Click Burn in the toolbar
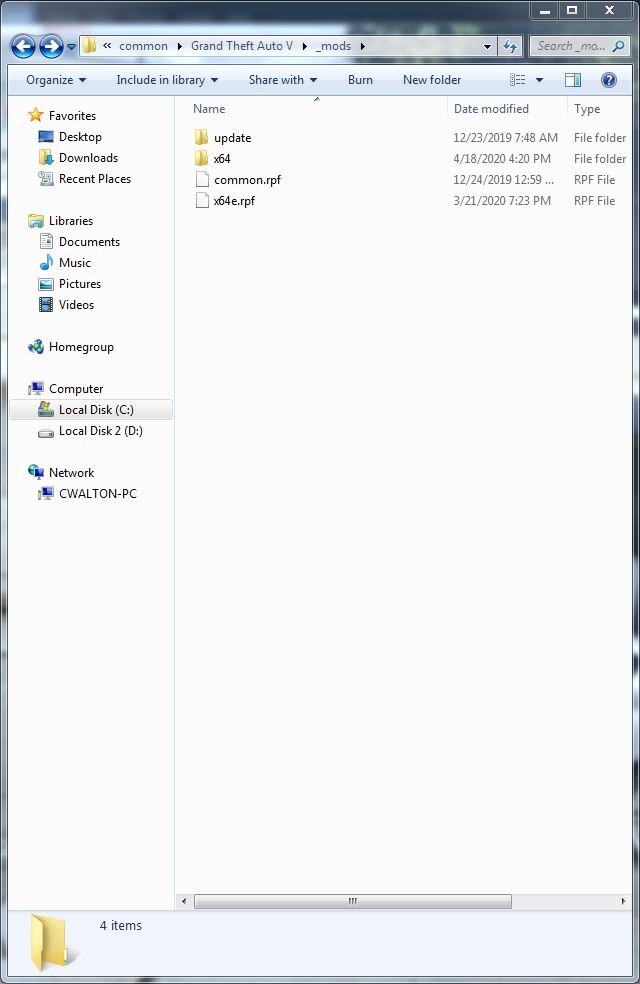 coord(360,80)
